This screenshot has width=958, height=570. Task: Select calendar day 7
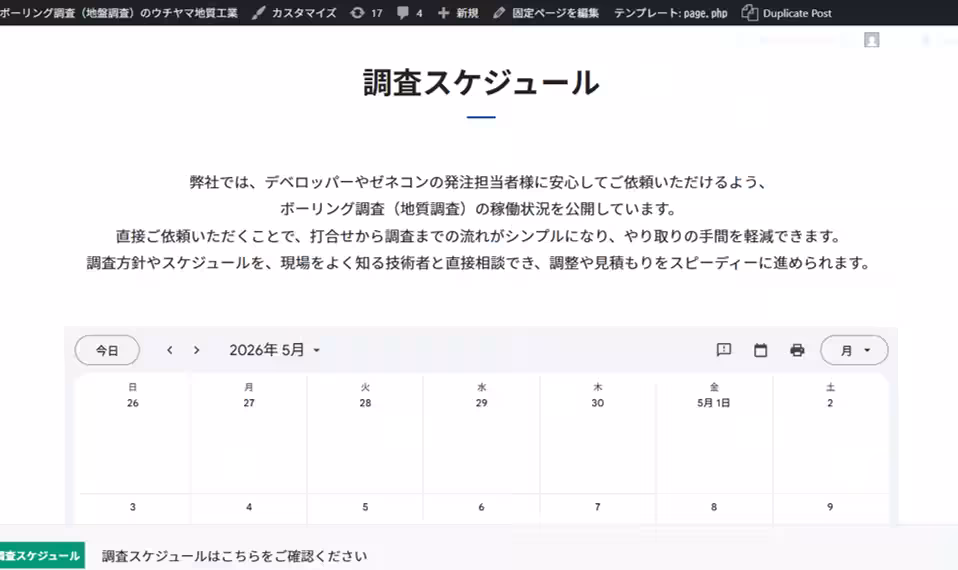click(x=598, y=507)
